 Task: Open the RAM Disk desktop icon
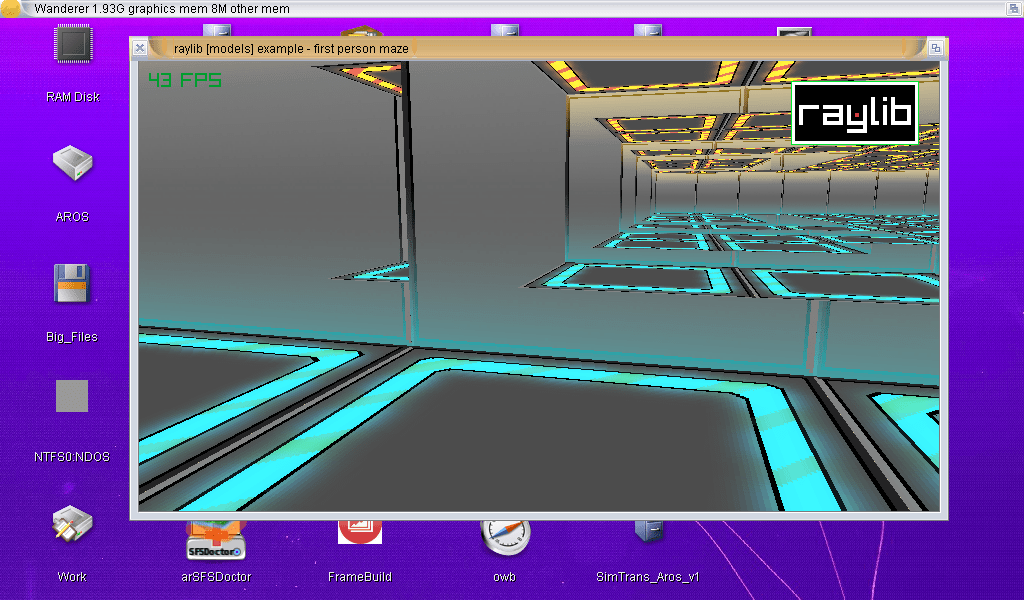pyautogui.click(x=72, y=47)
